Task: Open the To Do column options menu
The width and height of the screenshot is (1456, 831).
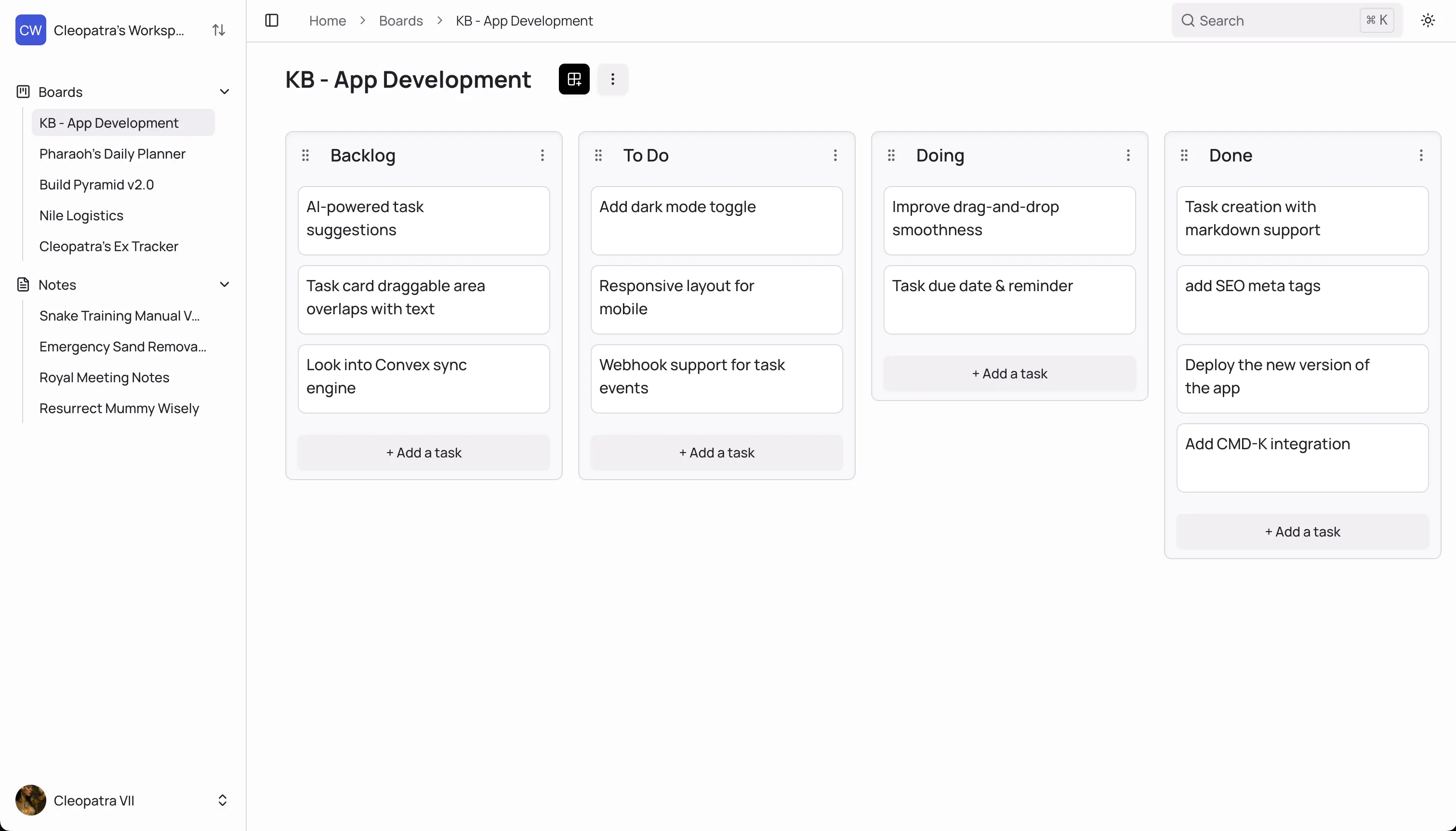Action: pyautogui.click(x=834, y=155)
